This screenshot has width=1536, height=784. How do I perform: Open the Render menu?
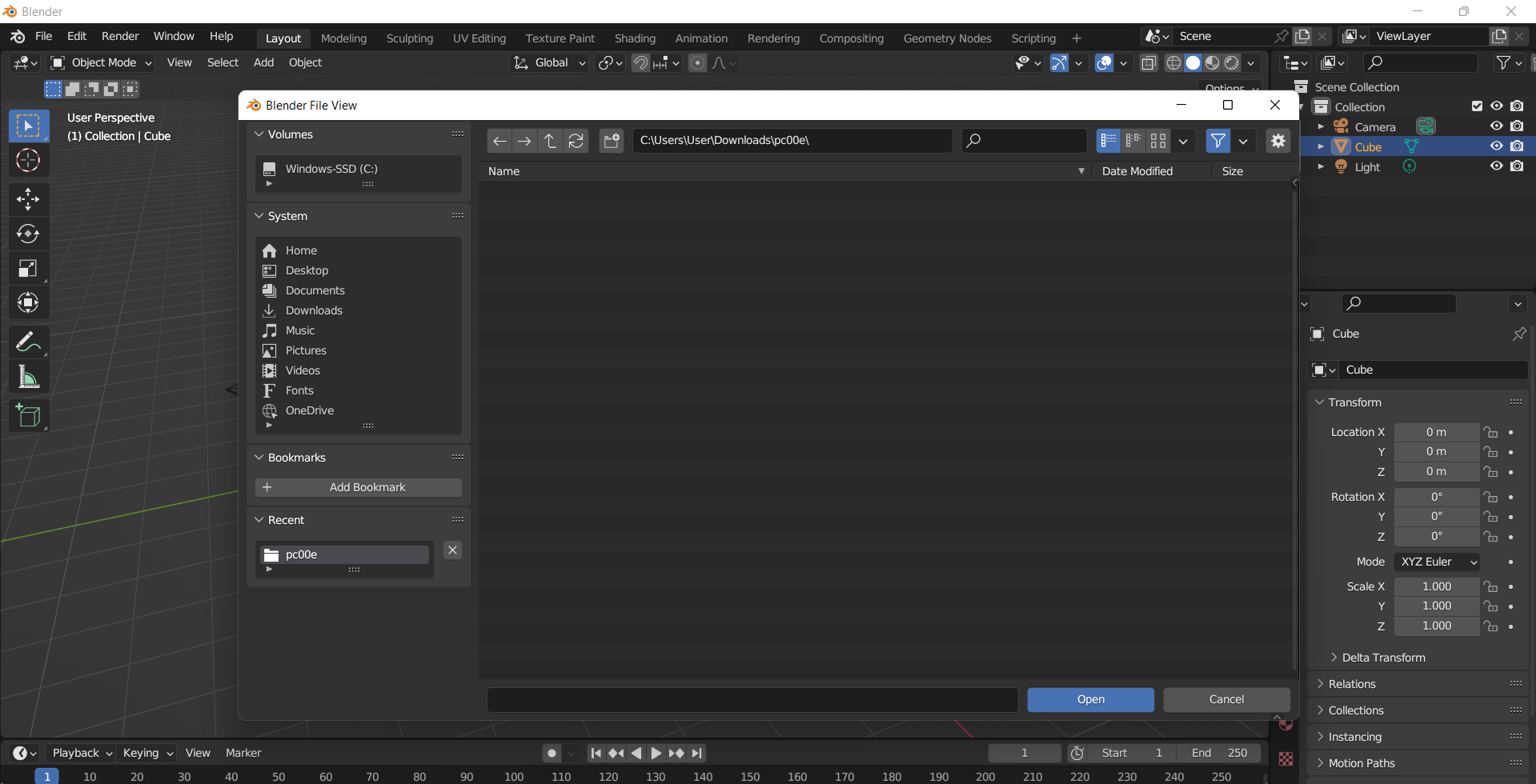coord(120,36)
